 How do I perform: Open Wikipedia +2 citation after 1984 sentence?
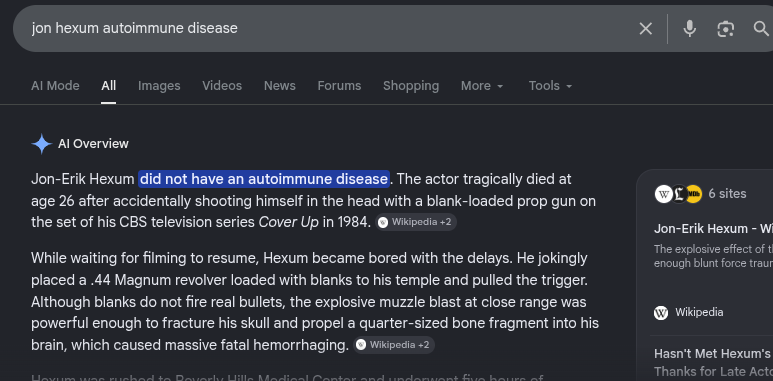416,222
